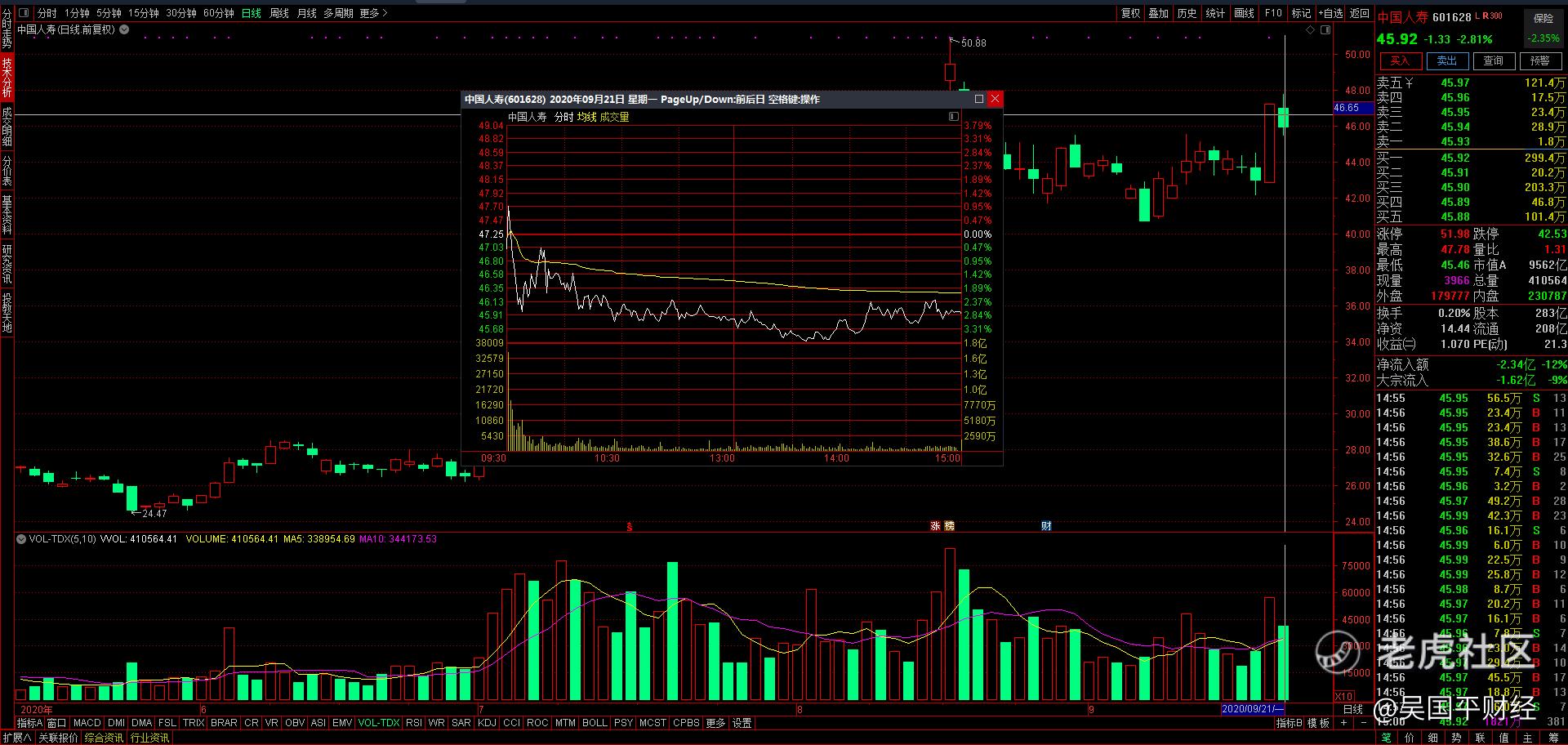Click the 成交量 legend in the popup

(x=614, y=117)
